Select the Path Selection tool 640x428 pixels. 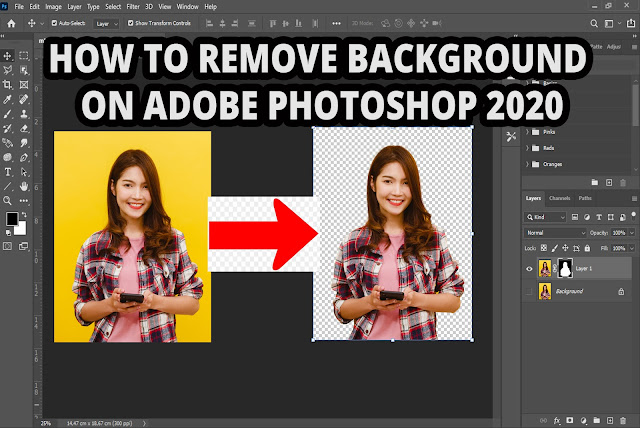point(24,172)
